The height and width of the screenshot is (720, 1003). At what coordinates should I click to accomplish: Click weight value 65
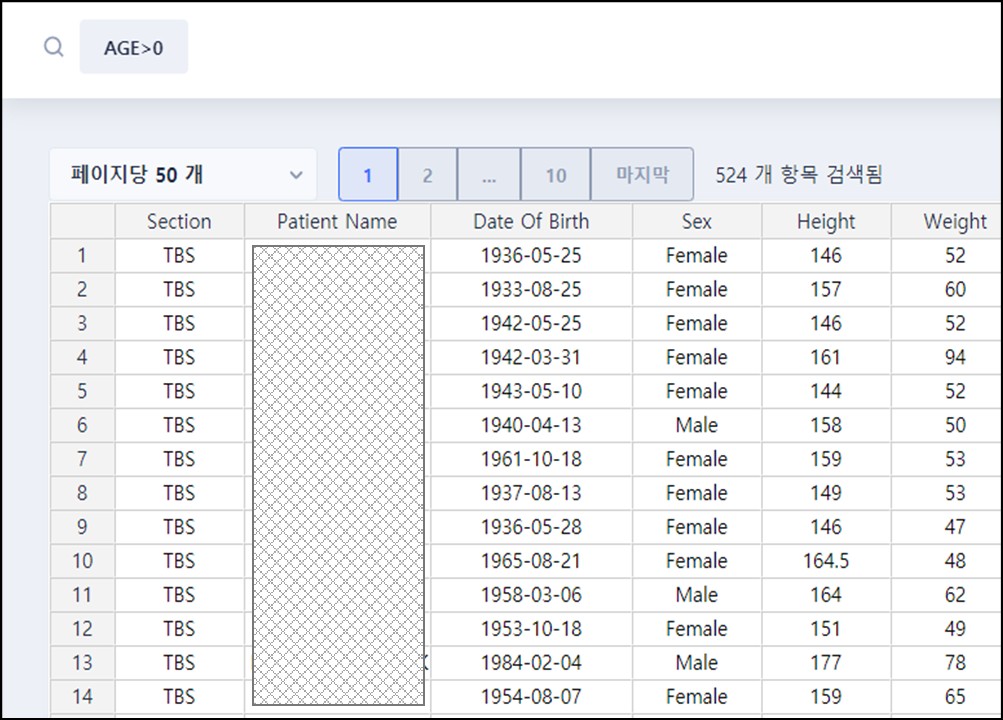pos(955,696)
